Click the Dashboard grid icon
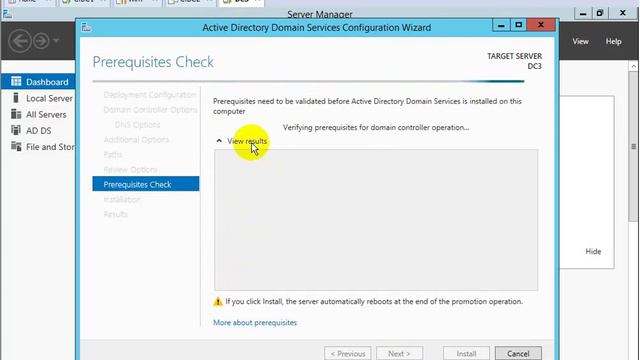Image resolution: width=640 pixels, height=360 pixels. coord(16,81)
